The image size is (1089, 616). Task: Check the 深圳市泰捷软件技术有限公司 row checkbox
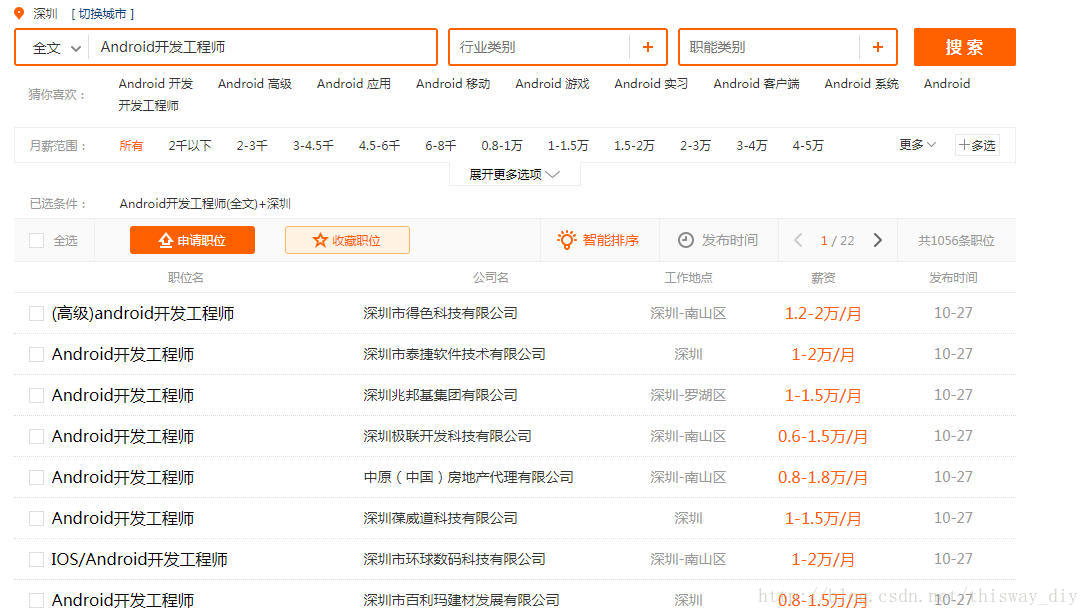coord(36,355)
